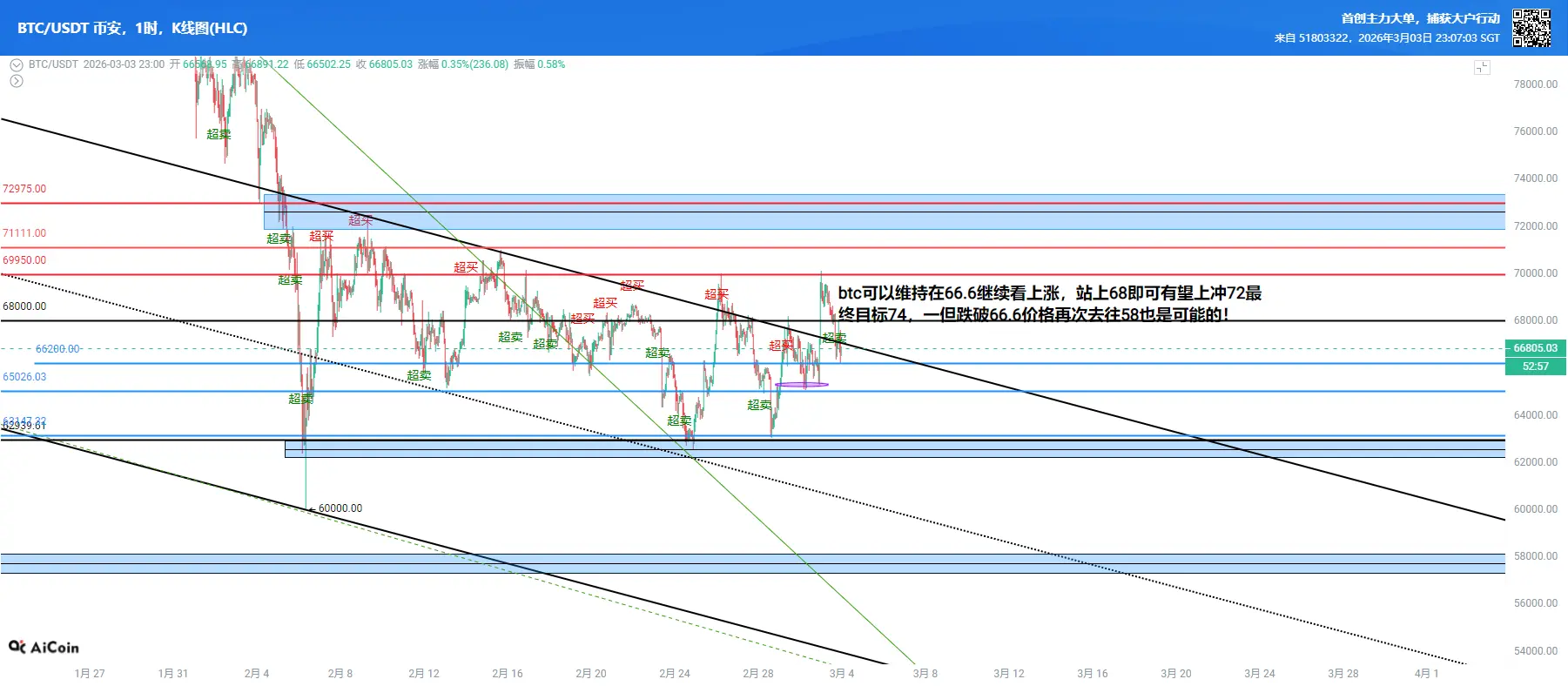This screenshot has height=686, width=1568.
Task: Click the "3月 24" date on the time axis
Action: [x=1260, y=674]
